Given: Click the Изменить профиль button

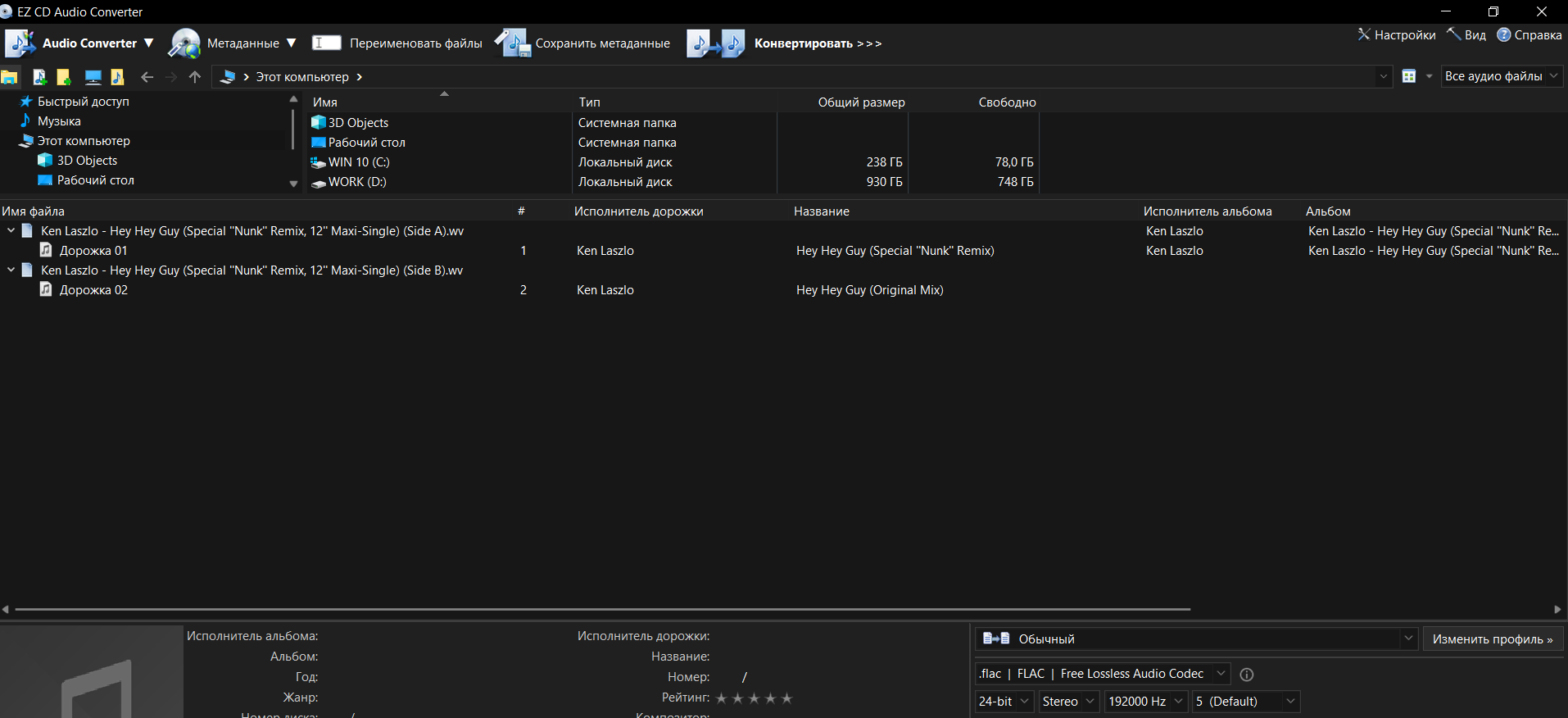Looking at the screenshot, I should tap(1492, 639).
